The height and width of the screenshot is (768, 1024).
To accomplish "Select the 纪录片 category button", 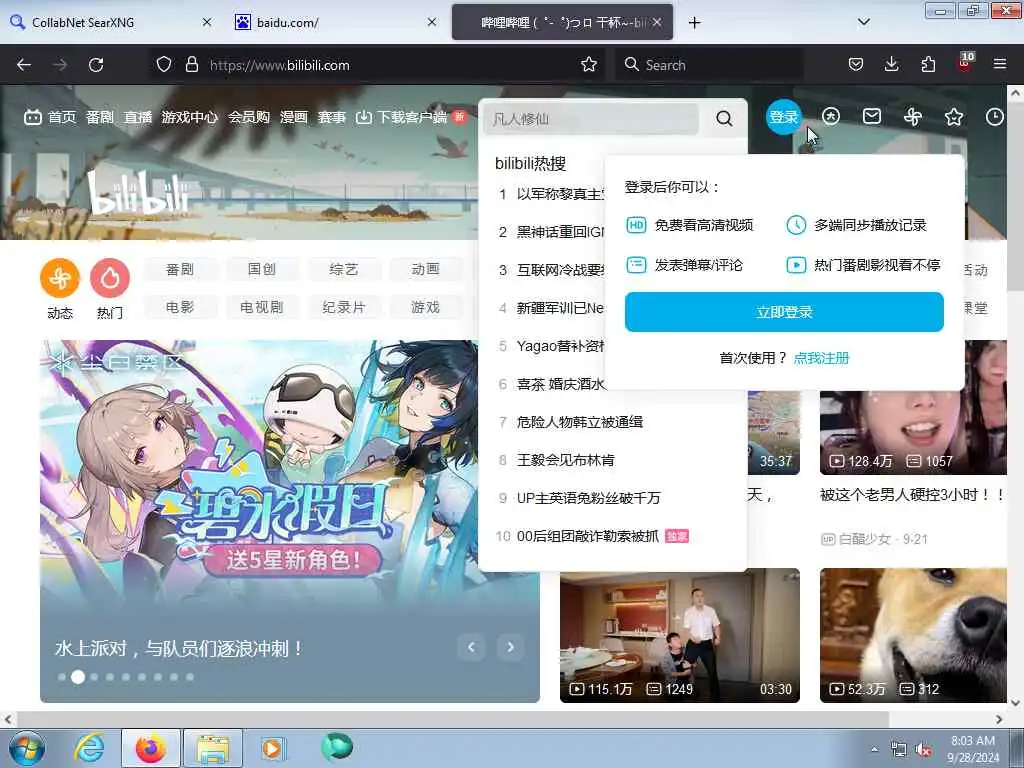I will 344,307.
